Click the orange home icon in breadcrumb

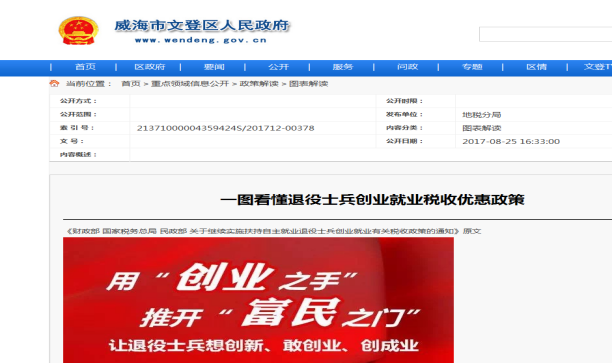[x=54, y=84]
